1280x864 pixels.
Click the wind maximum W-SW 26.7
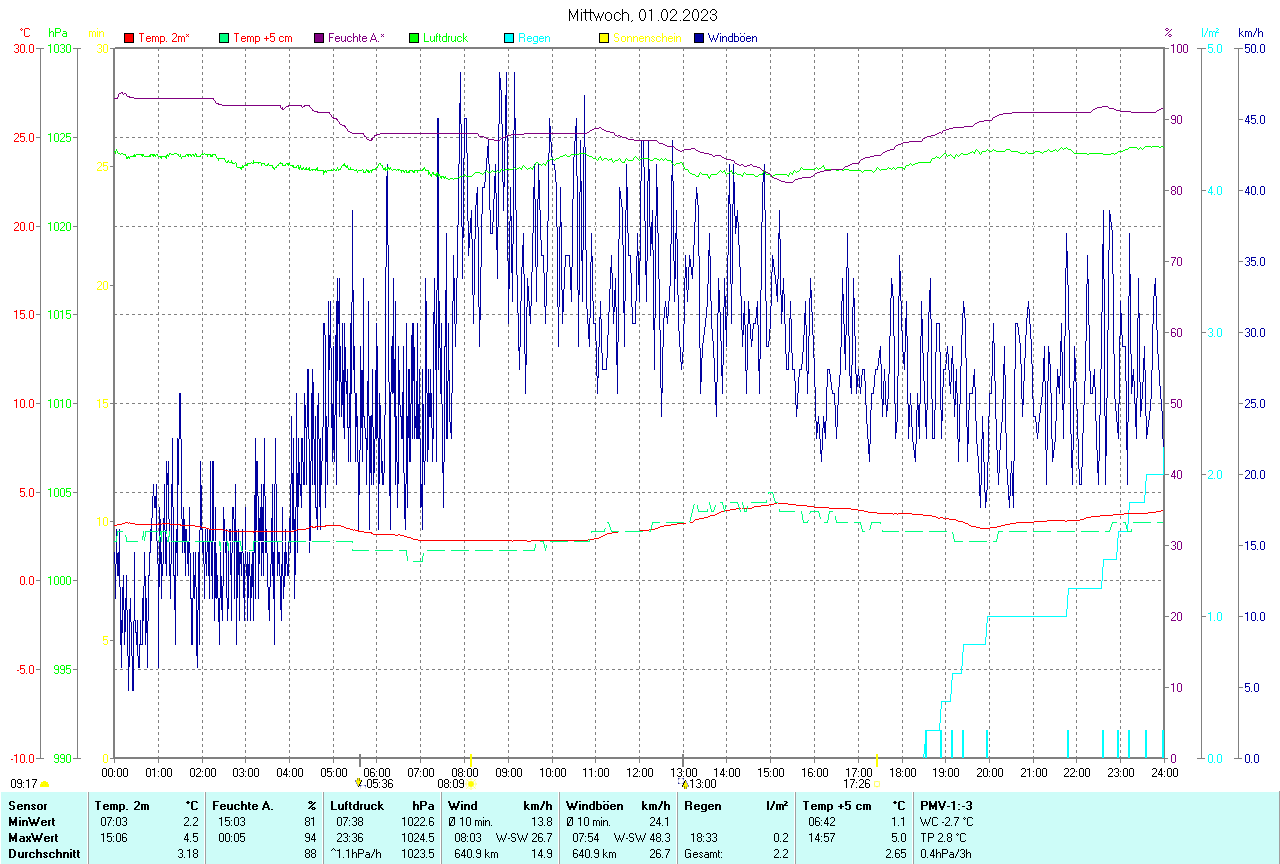coord(524,837)
